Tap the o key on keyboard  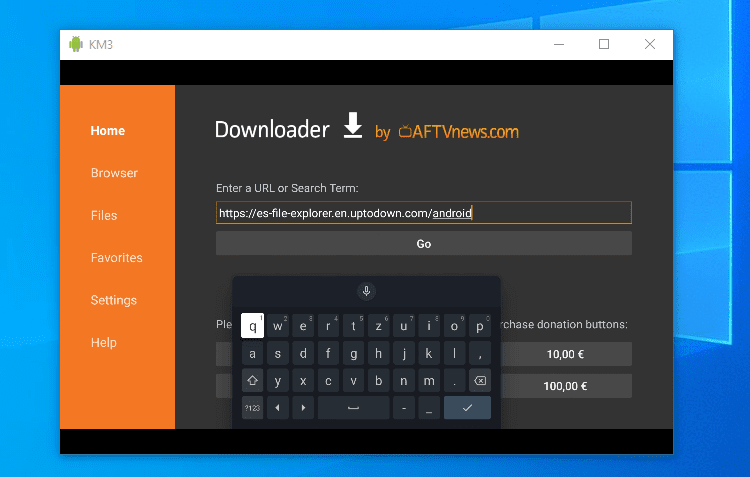pyautogui.click(x=454, y=326)
